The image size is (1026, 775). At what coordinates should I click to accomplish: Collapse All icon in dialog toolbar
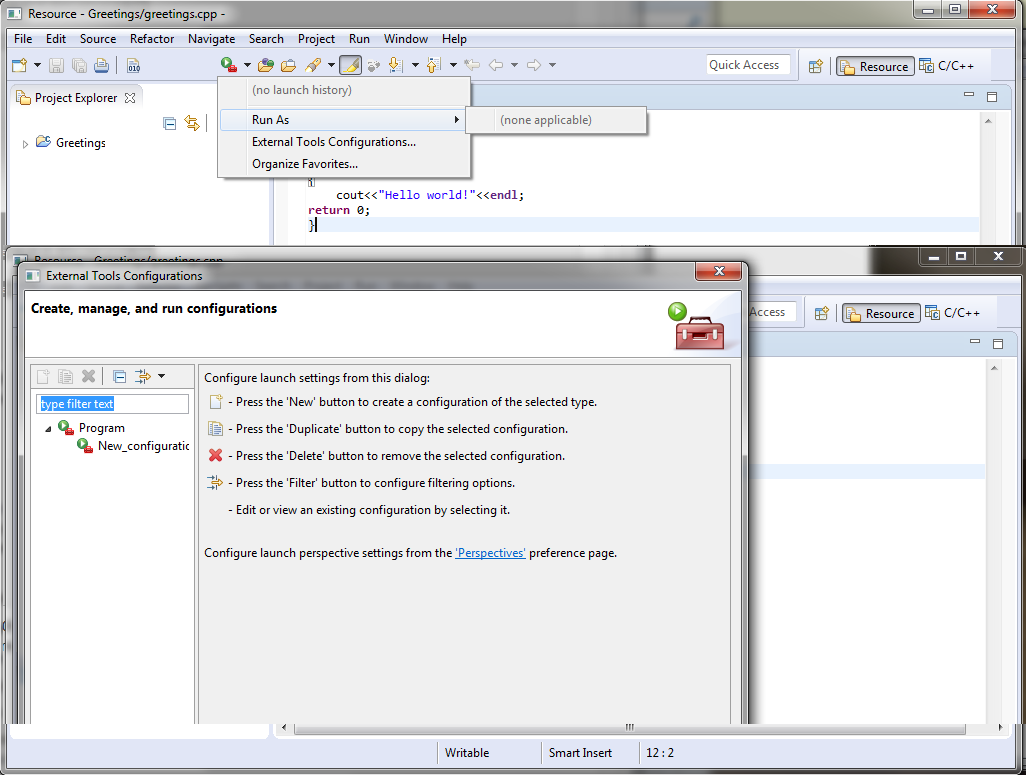(x=119, y=376)
